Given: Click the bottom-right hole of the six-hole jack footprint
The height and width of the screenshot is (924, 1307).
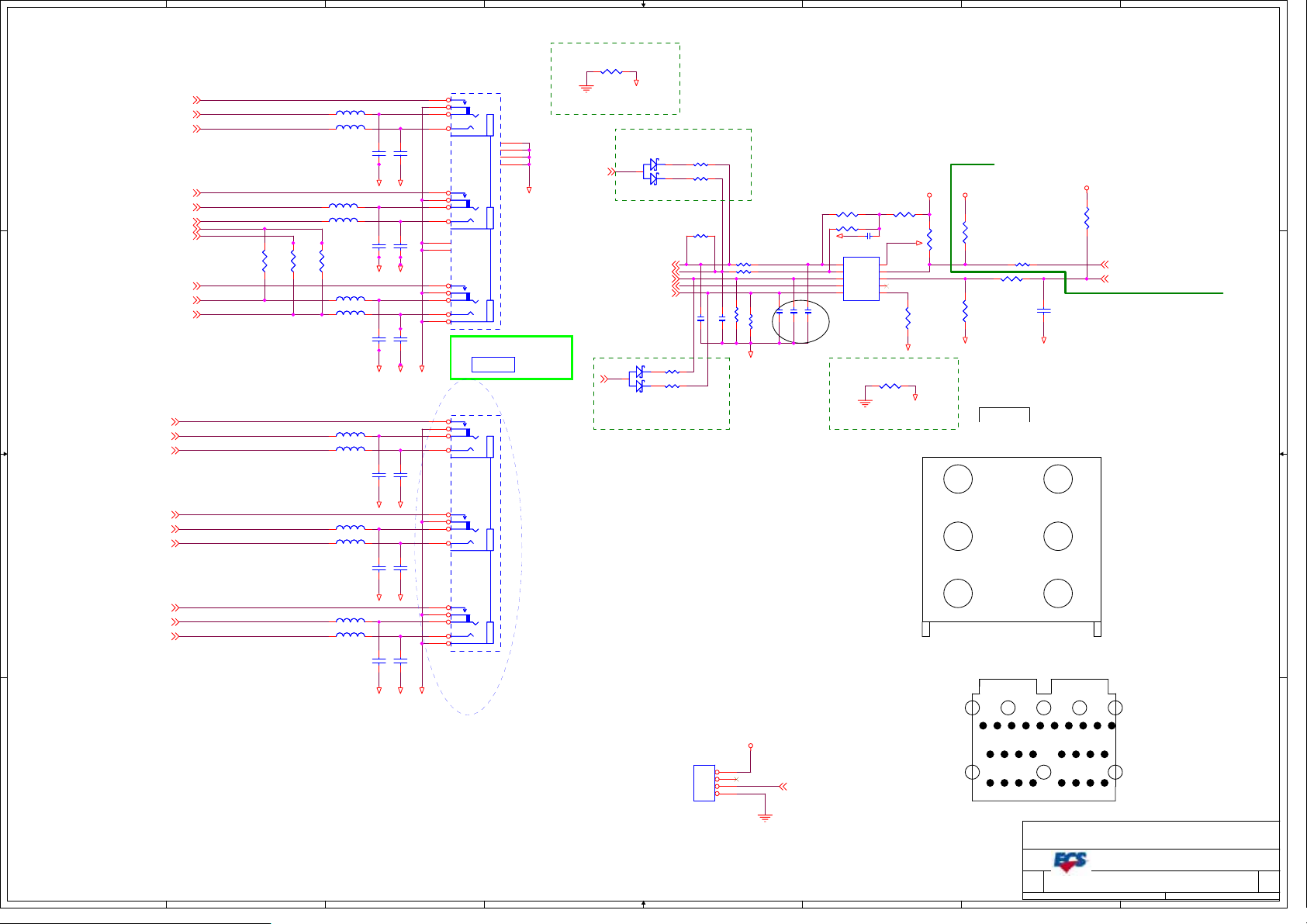Looking at the screenshot, I should click(1058, 594).
